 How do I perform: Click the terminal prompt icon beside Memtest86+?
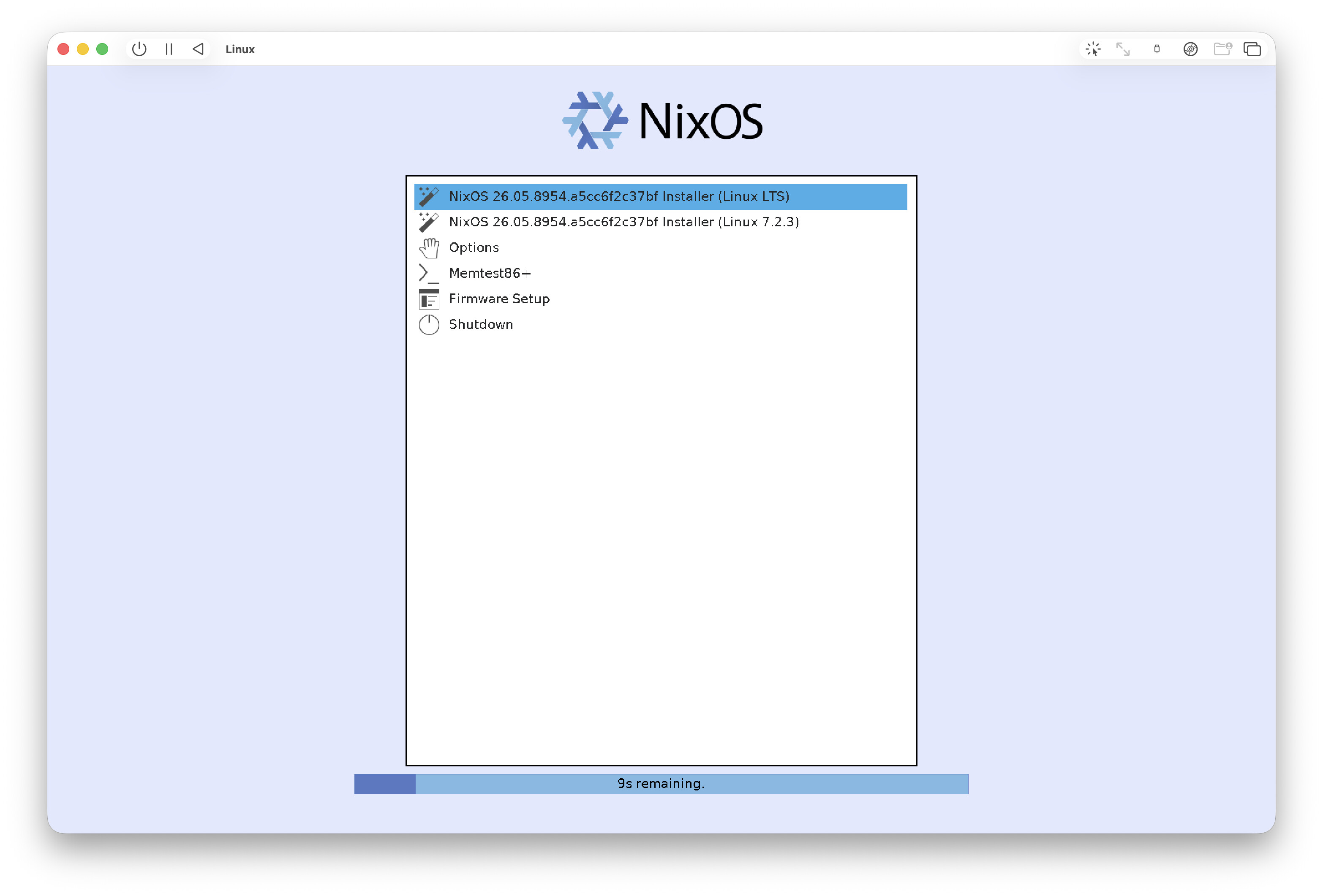pos(429,273)
